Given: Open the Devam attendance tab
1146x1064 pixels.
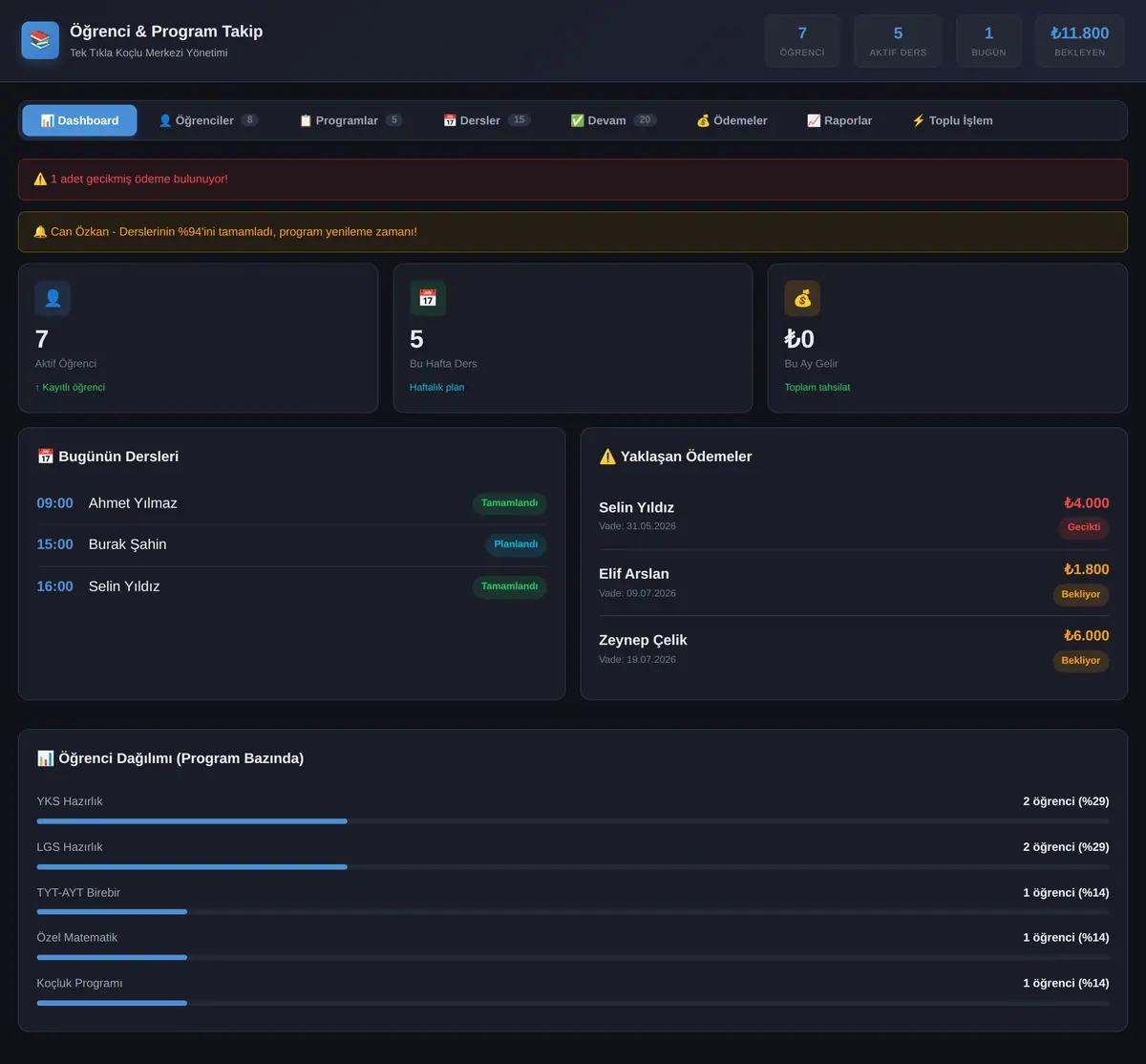Looking at the screenshot, I should point(613,120).
